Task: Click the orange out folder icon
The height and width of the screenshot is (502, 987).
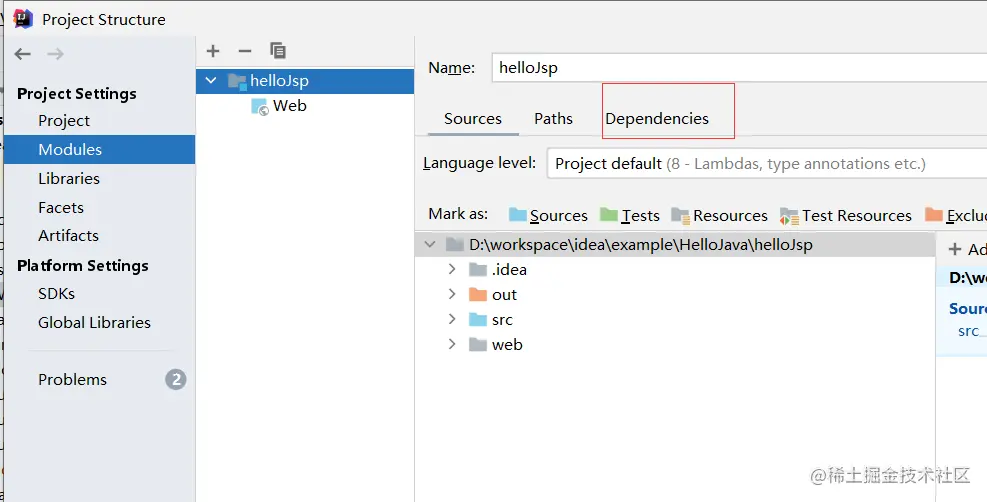Action: click(x=478, y=294)
